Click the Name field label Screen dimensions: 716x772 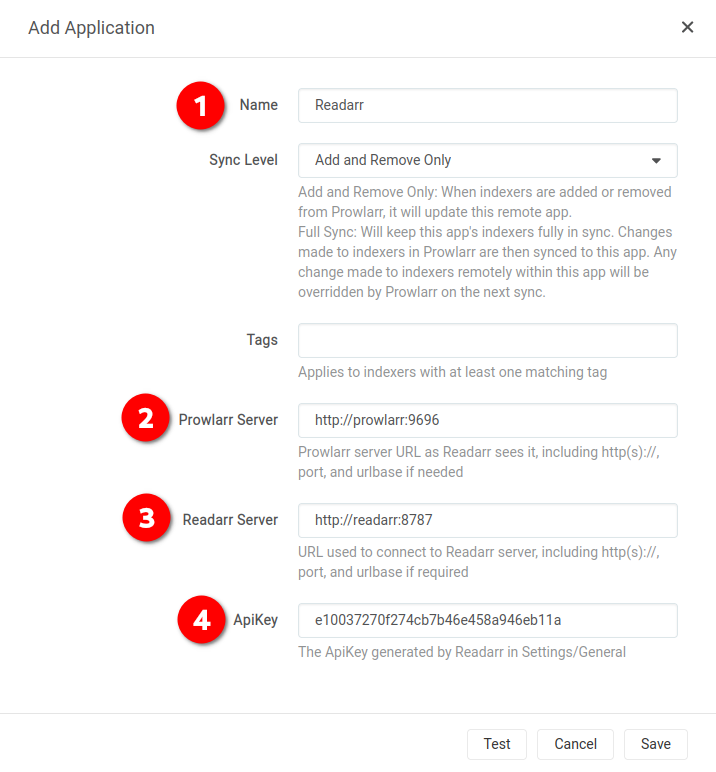pos(259,105)
